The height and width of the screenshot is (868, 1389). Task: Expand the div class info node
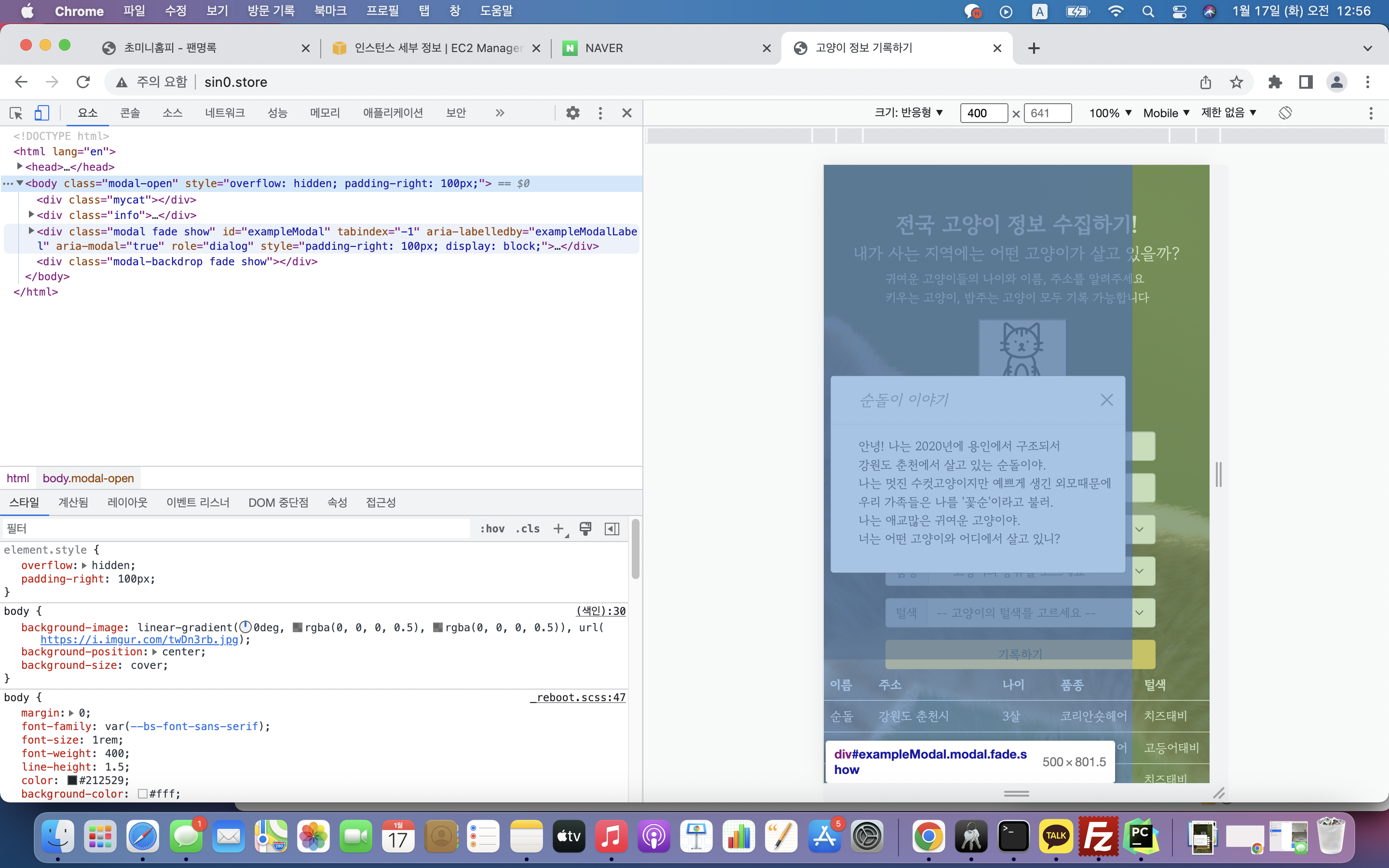31,215
